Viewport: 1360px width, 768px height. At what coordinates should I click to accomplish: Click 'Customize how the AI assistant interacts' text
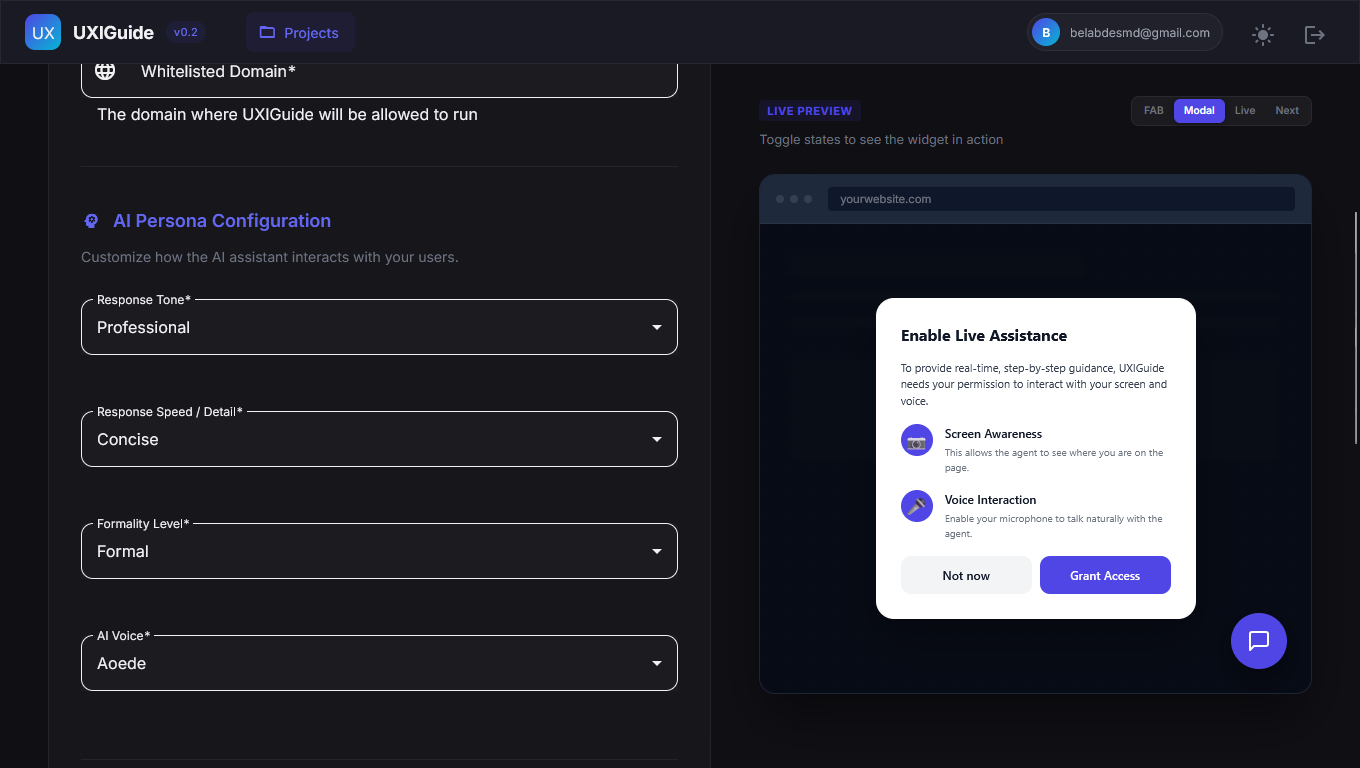pos(270,257)
